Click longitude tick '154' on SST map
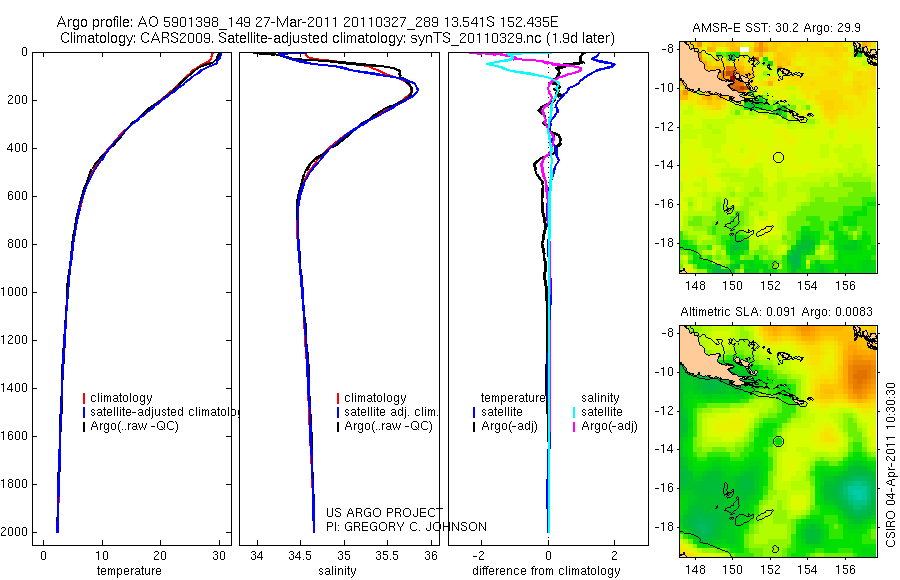 (x=808, y=285)
